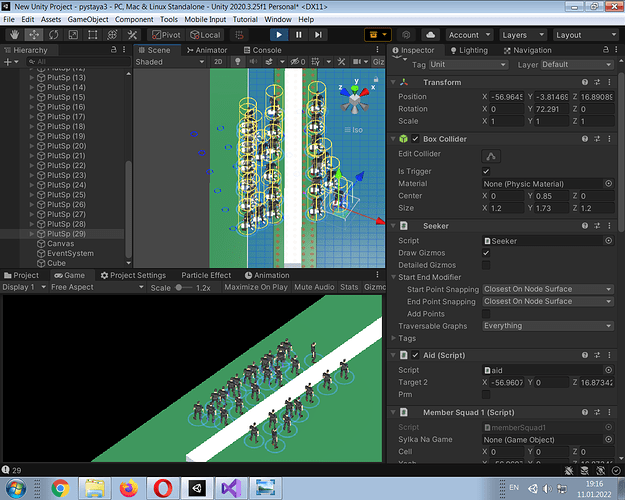Screen dimensions: 625x500
Task: Select the Hand tool
Action: pyautogui.click(x=14, y=35)
